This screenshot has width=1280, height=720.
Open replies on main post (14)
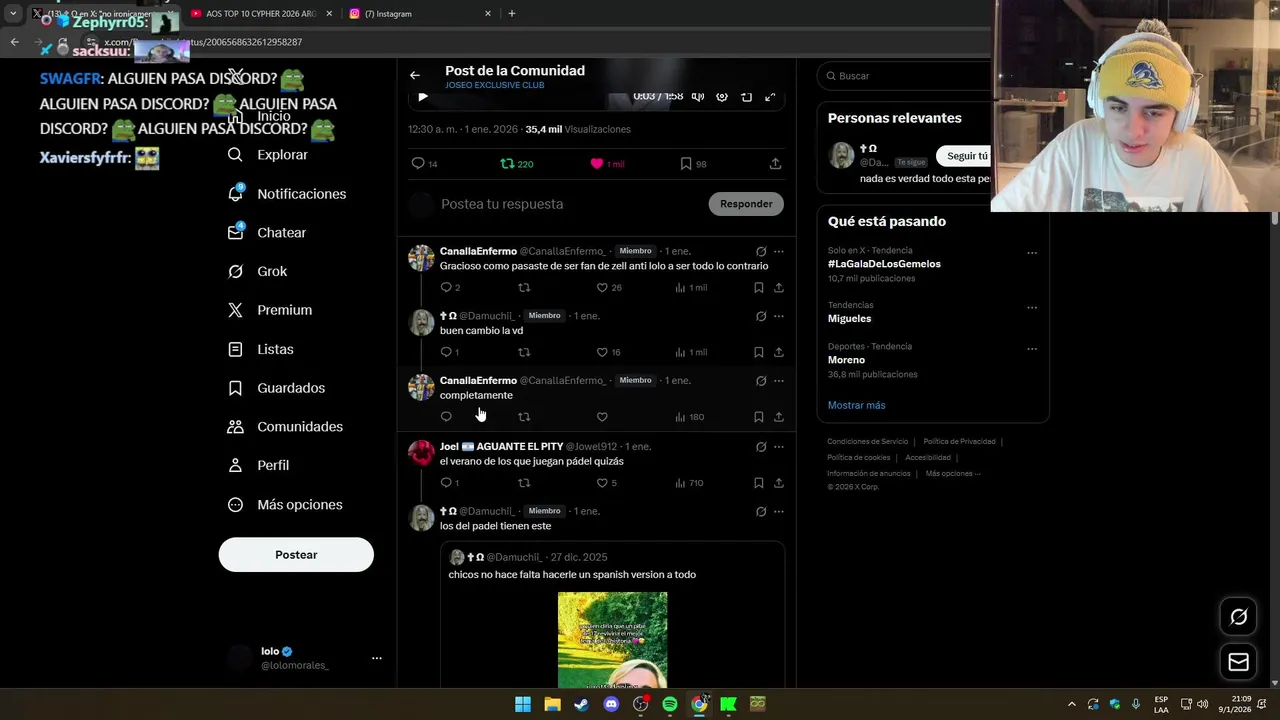[x=425, y=163]
